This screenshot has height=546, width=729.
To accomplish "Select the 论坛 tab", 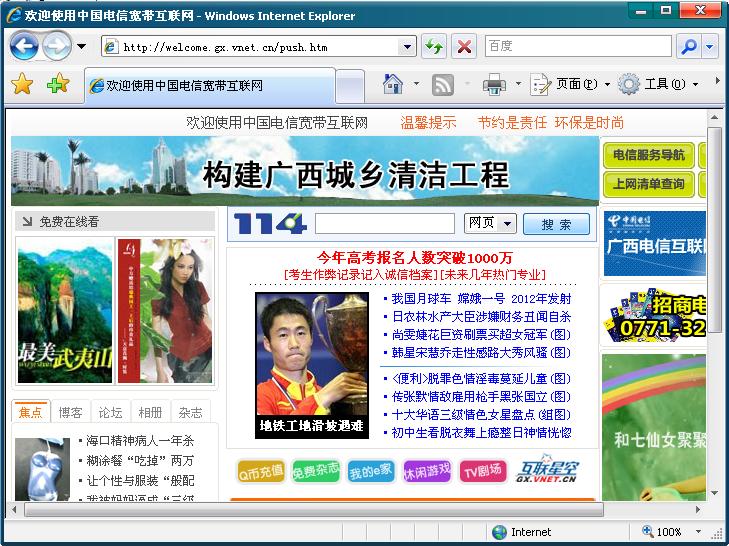I will click(x=110, y=412).
